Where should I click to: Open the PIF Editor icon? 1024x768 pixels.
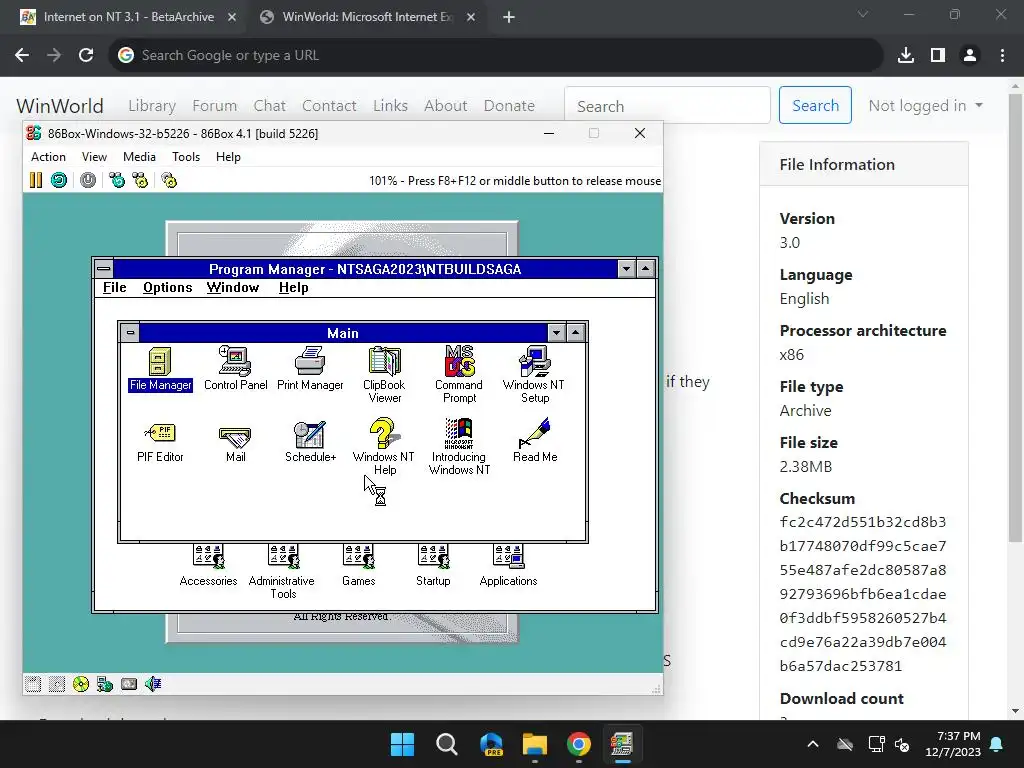point(160,441)
